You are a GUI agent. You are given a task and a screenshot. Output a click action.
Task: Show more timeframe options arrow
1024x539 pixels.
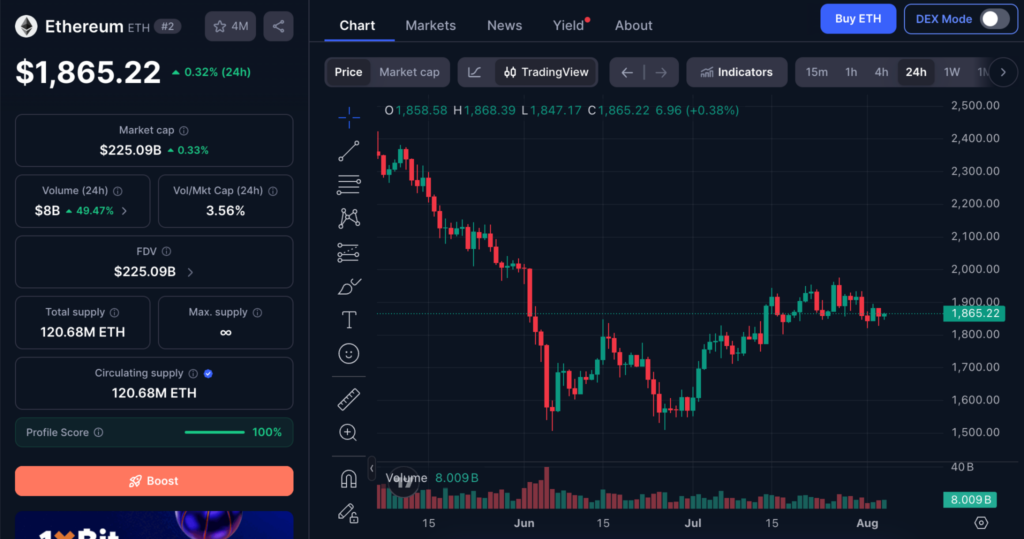(x=1003, y=72)
